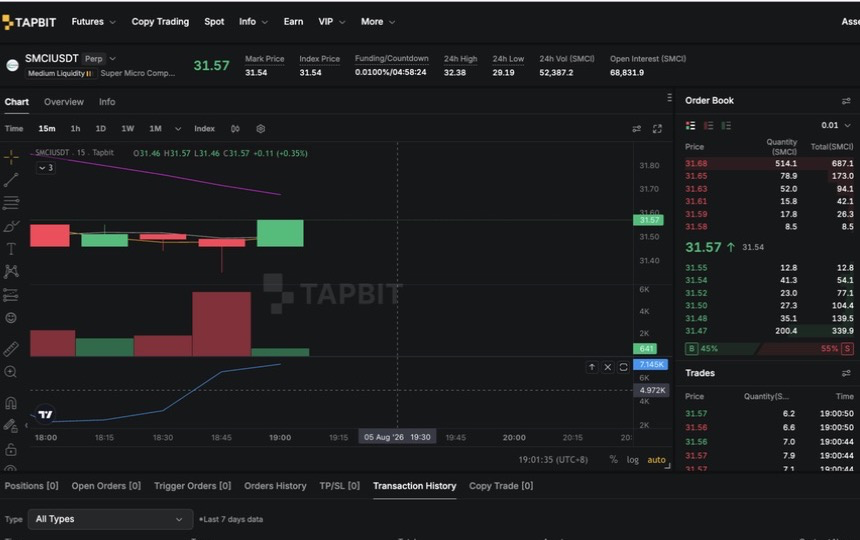The image size is (860, 540).
Task: Open the More dropdown menu
Action: click(x=378, y=22)
